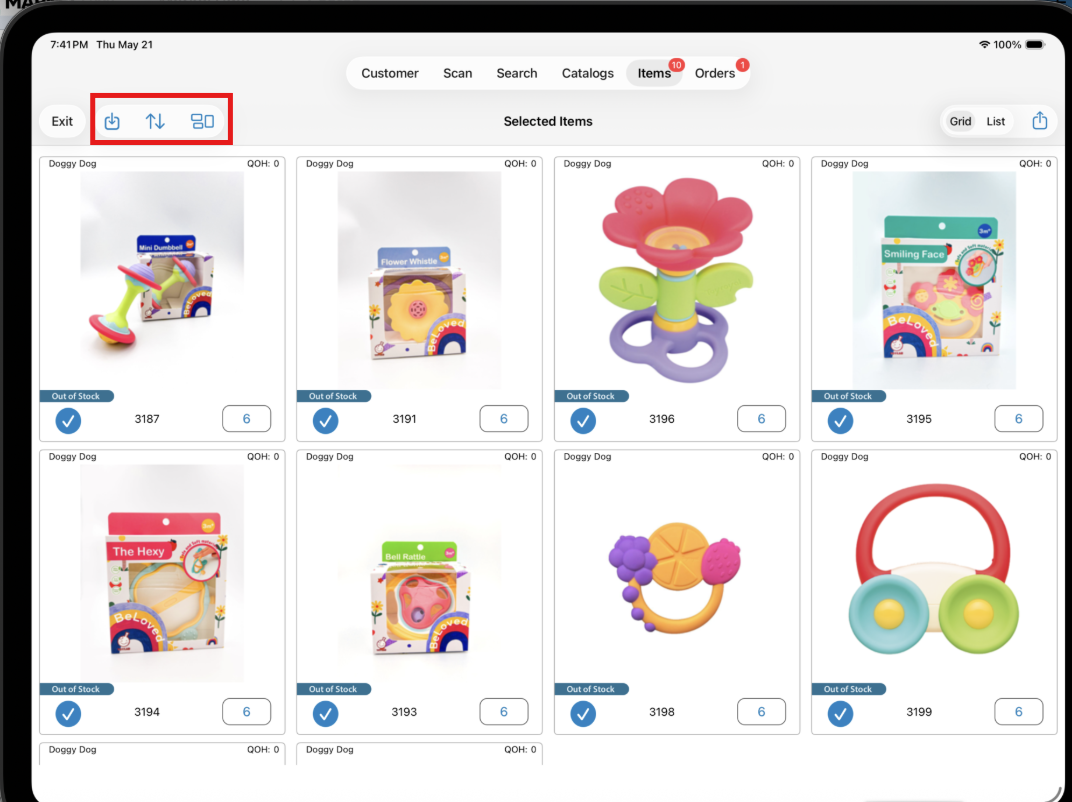Tap item number 3193 text
The height and width of the screenshot is (802, 1072).
(404, 712)
